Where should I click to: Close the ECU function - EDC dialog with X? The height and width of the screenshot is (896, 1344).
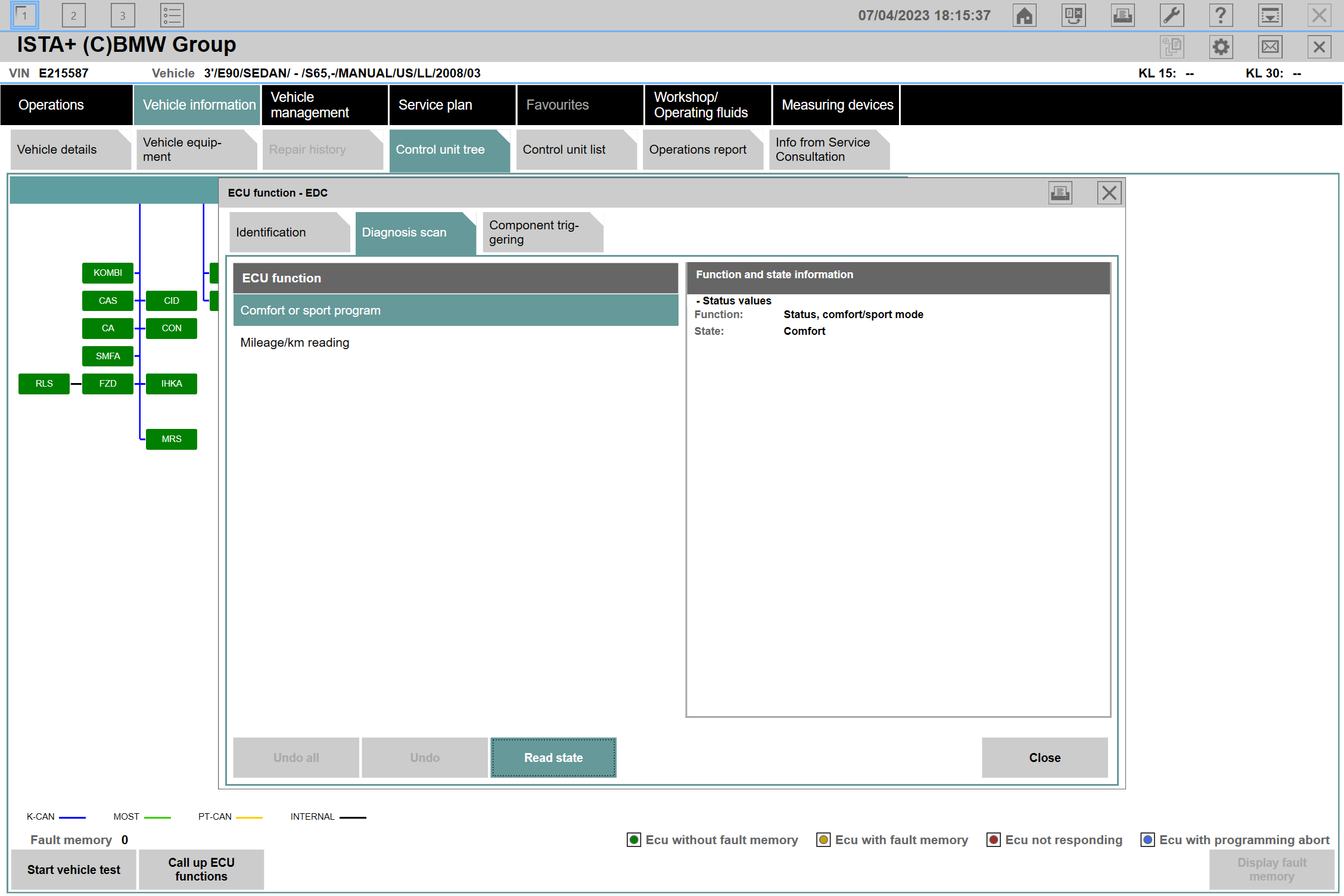tap(1109, 193)
